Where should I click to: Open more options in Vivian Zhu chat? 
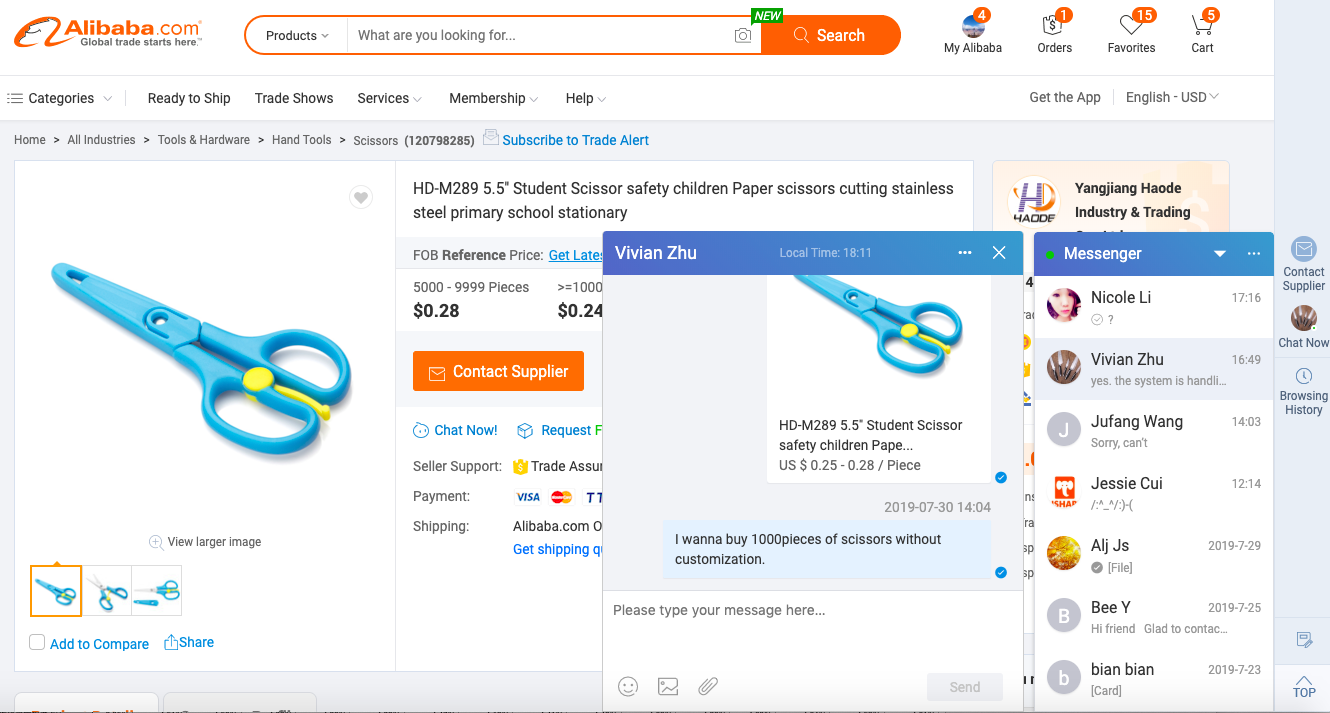965,253
